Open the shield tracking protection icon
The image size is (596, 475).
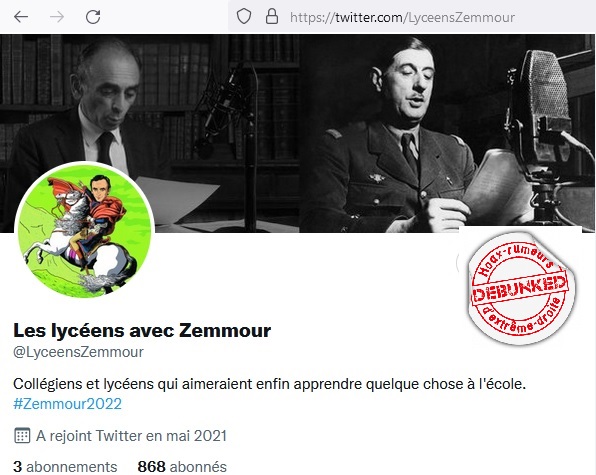click(x=244, y=17)
